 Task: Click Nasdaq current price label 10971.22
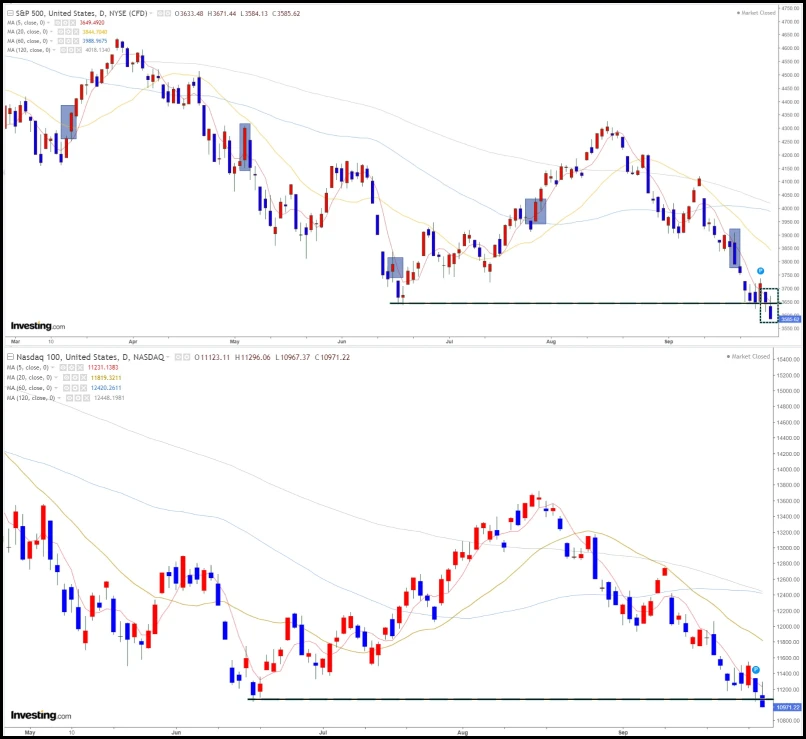tap(789, 708)
